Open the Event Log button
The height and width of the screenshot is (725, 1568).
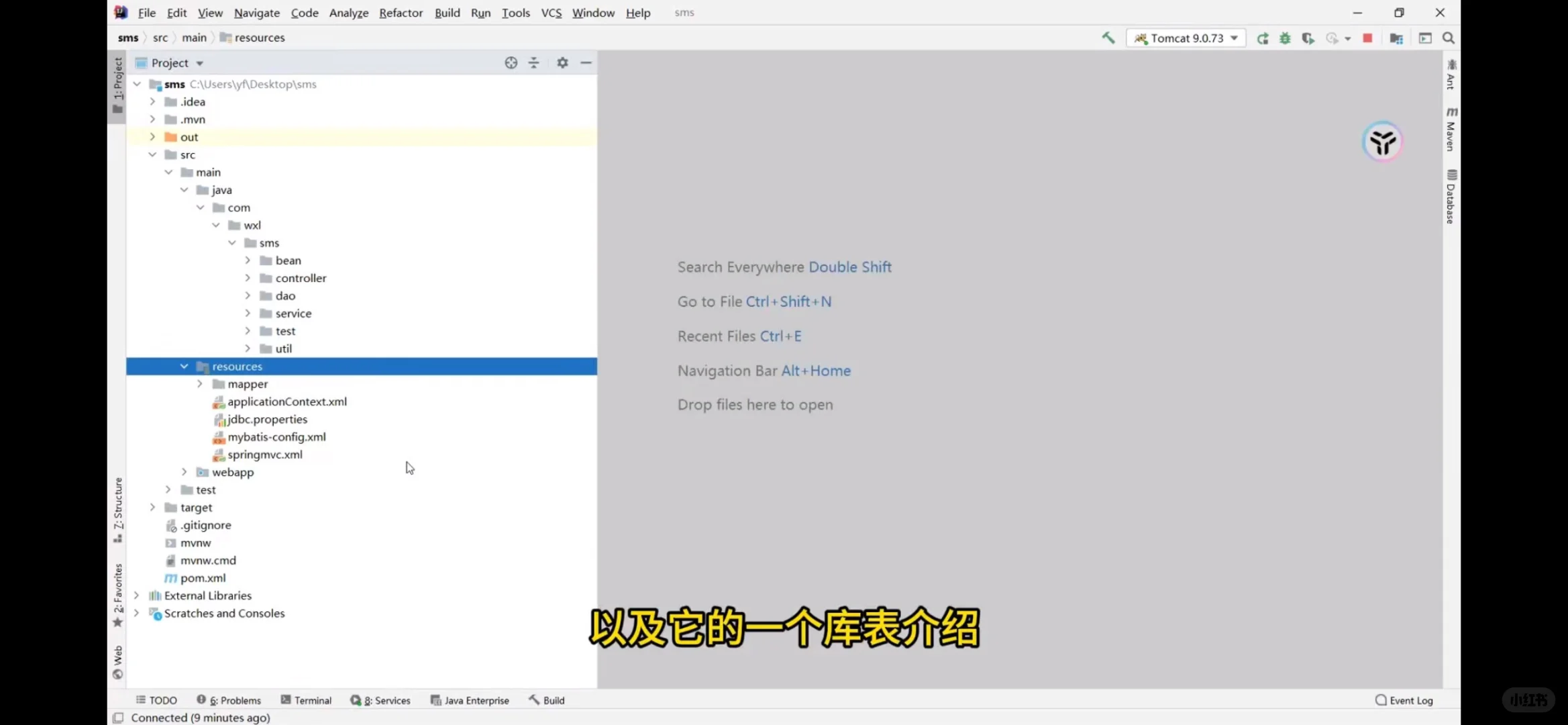click(x=1404, y=700)
